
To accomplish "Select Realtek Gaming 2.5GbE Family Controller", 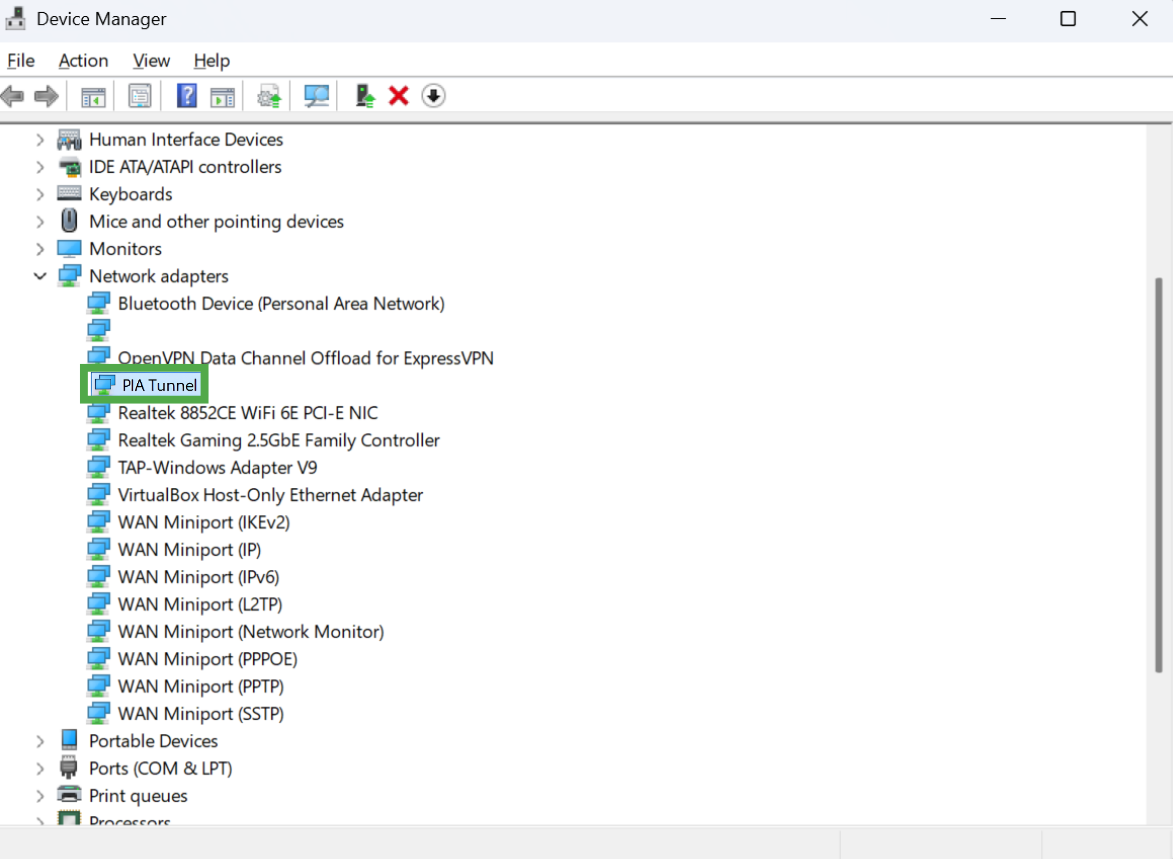I will coord(278,440).
